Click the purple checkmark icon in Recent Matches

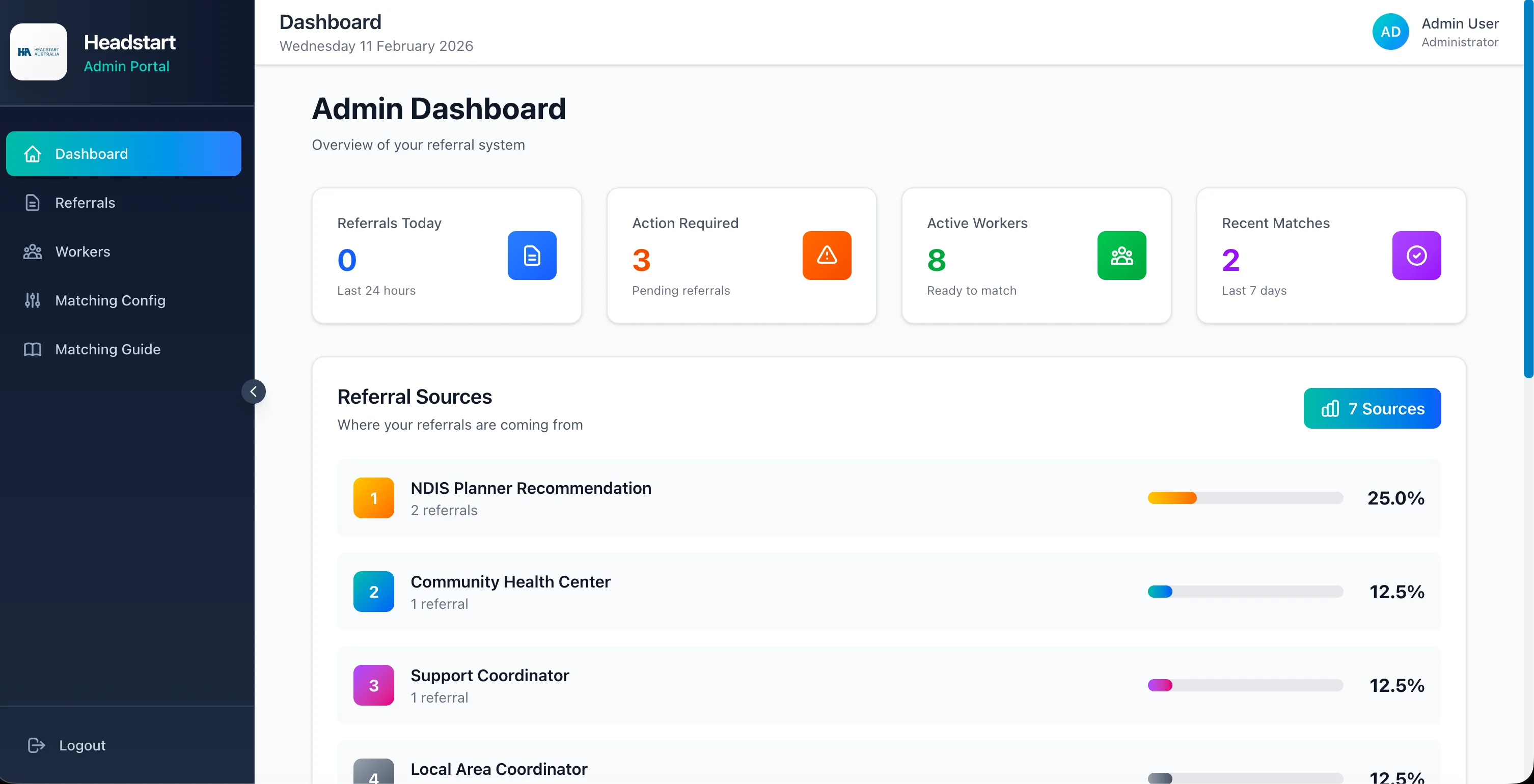[1416, 256]
